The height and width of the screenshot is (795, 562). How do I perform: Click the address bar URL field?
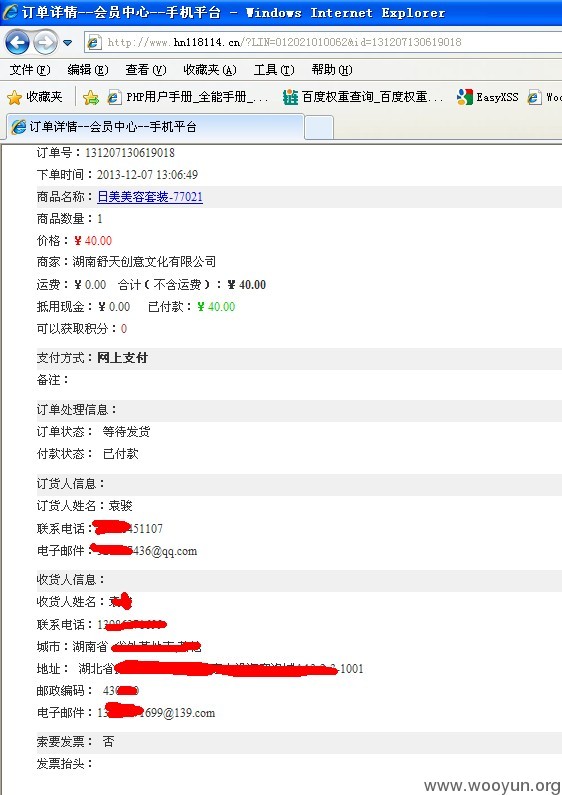coord(325,42)
